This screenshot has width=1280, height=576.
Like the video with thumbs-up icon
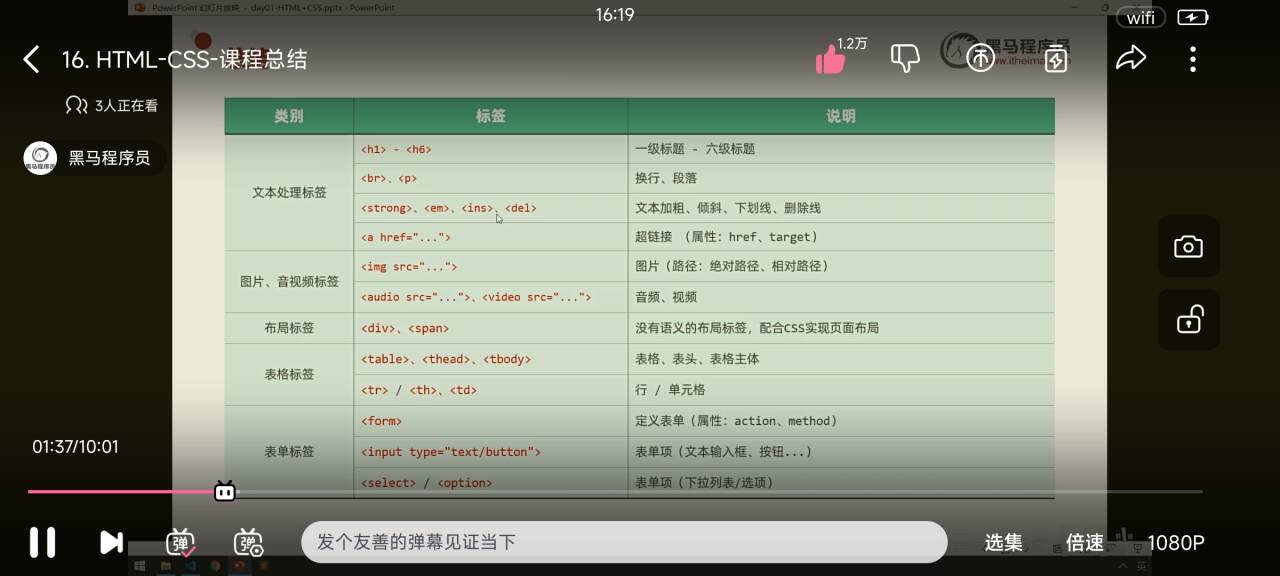coord(830,60)
